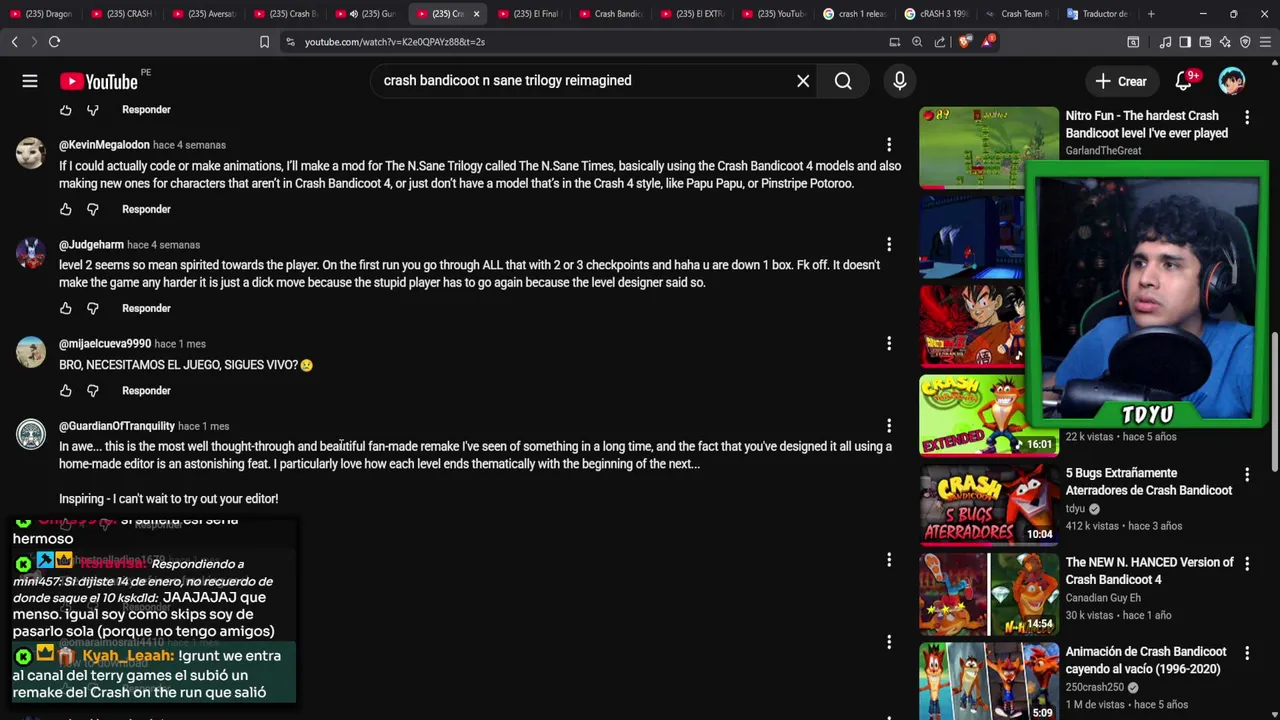Like the @KevinMegalodon comment
Viewport: 1280px width, 720px height.
pyautogui.click(x=66, y=209)
